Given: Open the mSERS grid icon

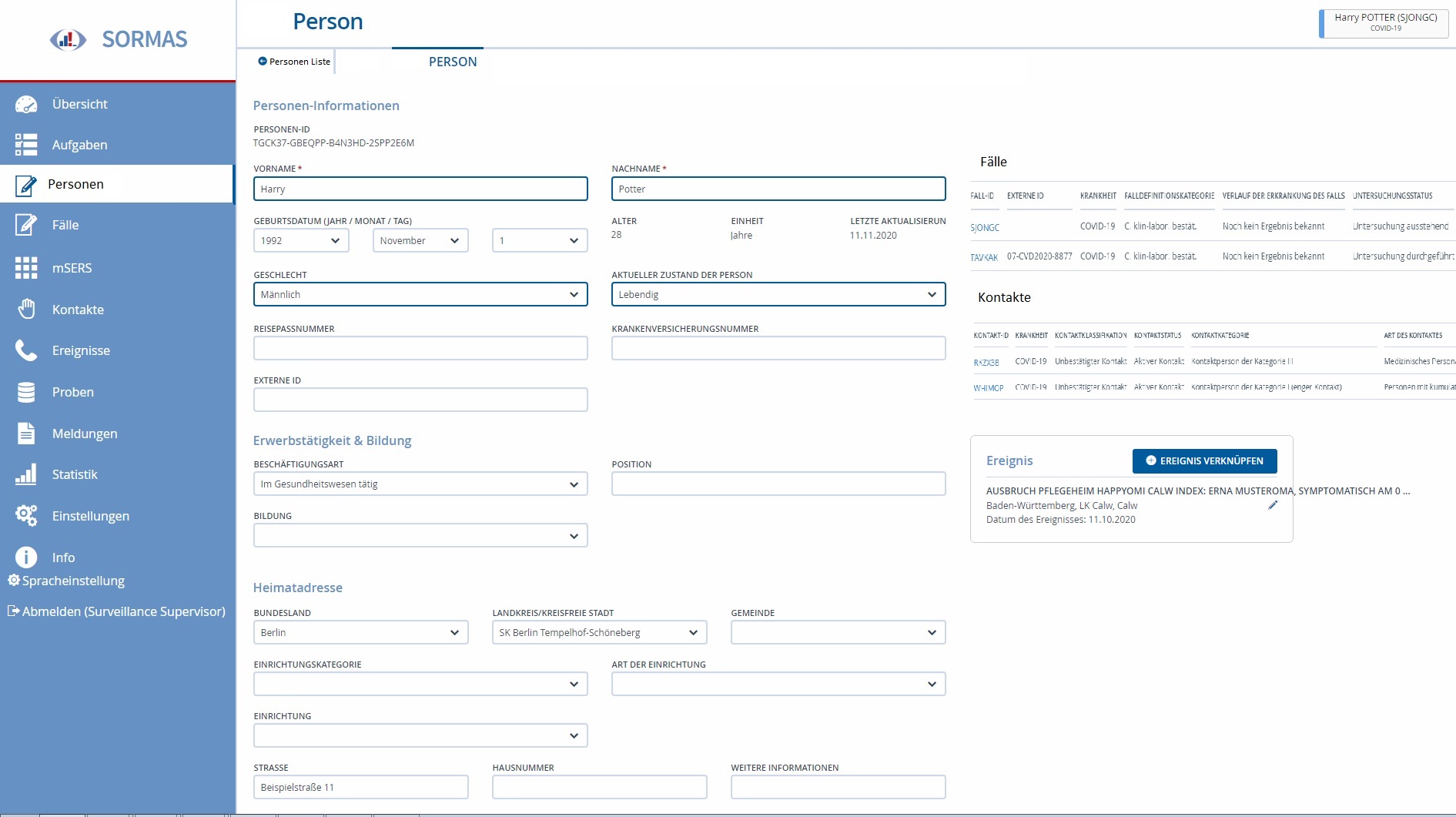Looking at the screenshot, I should point(26,268).
